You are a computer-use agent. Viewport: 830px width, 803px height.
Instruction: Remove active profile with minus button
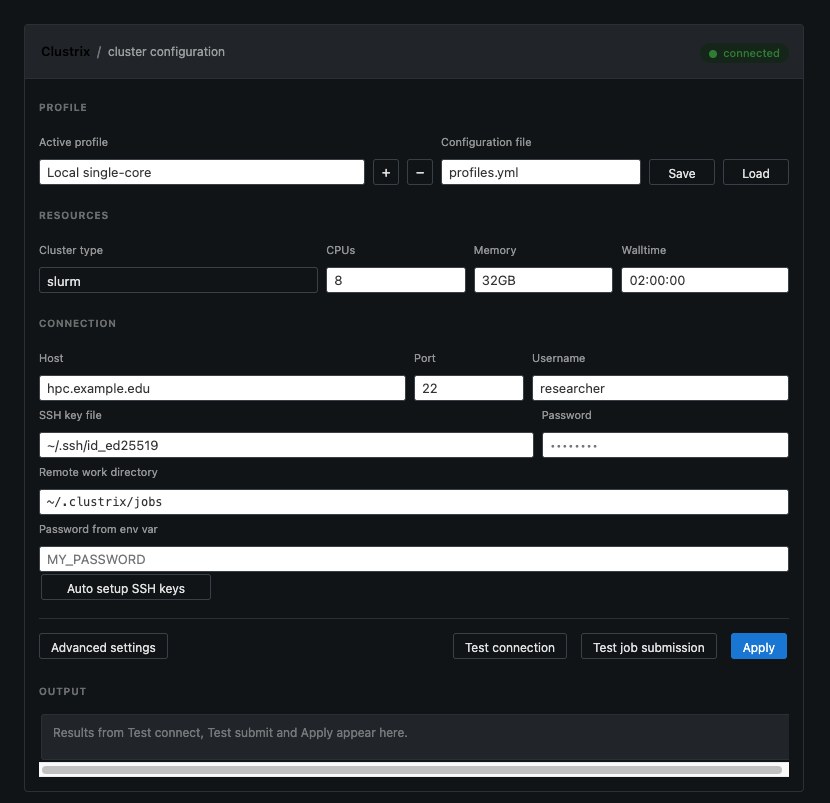point(420,173)
